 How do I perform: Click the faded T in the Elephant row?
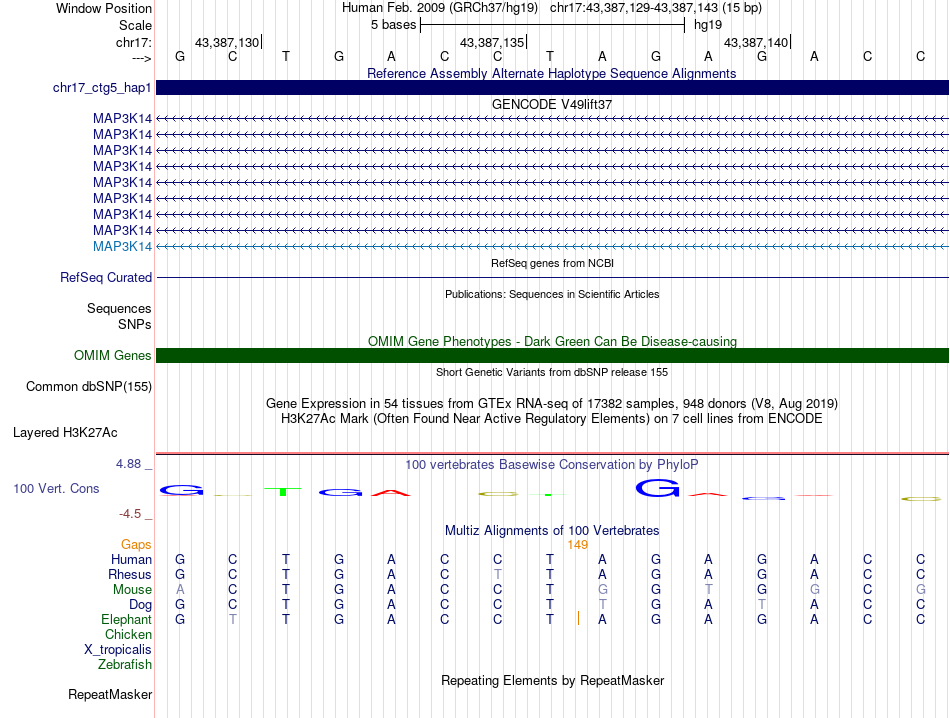pyautogui.click(x=233, y=619)
